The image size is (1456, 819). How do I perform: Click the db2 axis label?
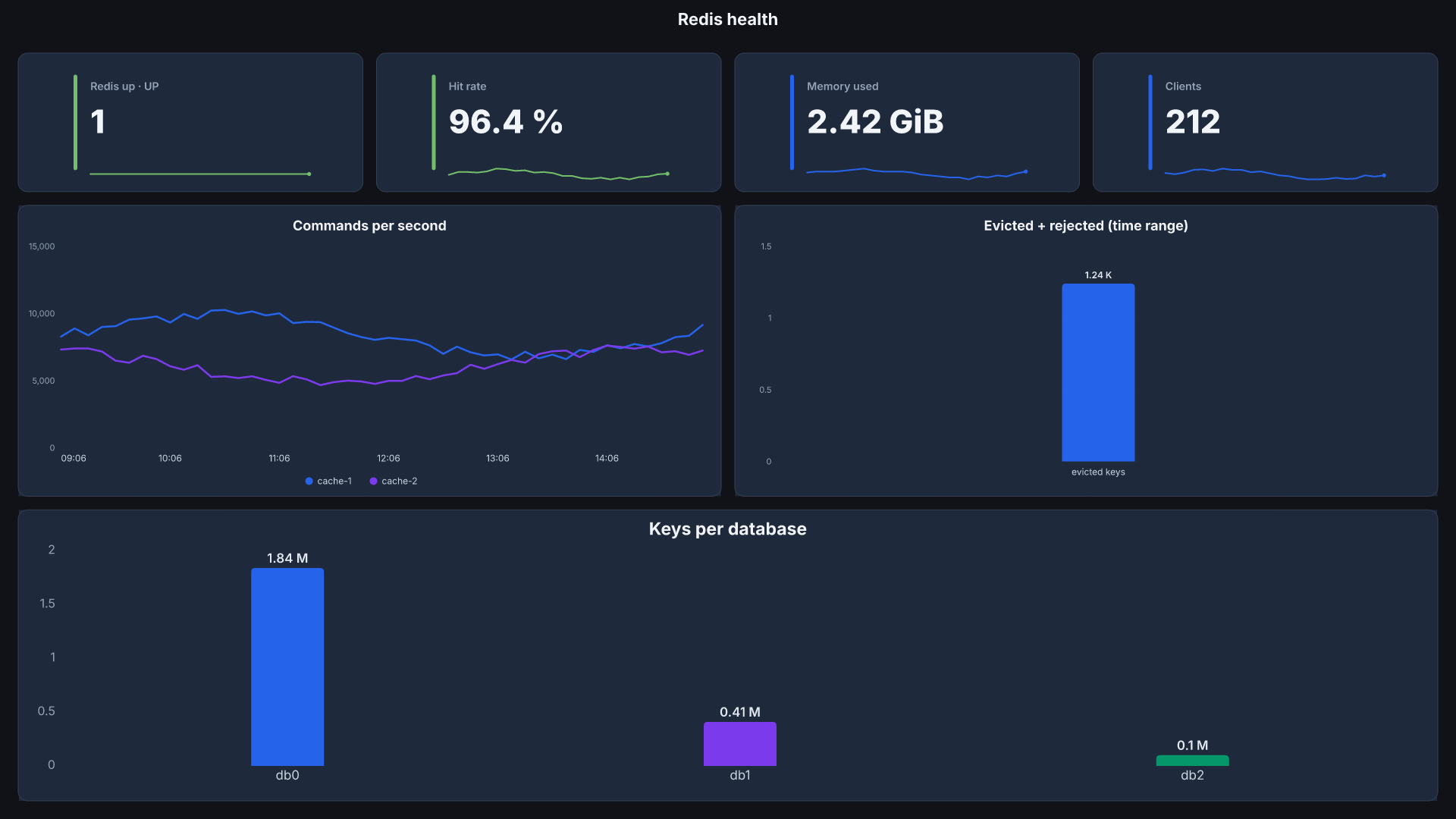[x=1192, y=776]
